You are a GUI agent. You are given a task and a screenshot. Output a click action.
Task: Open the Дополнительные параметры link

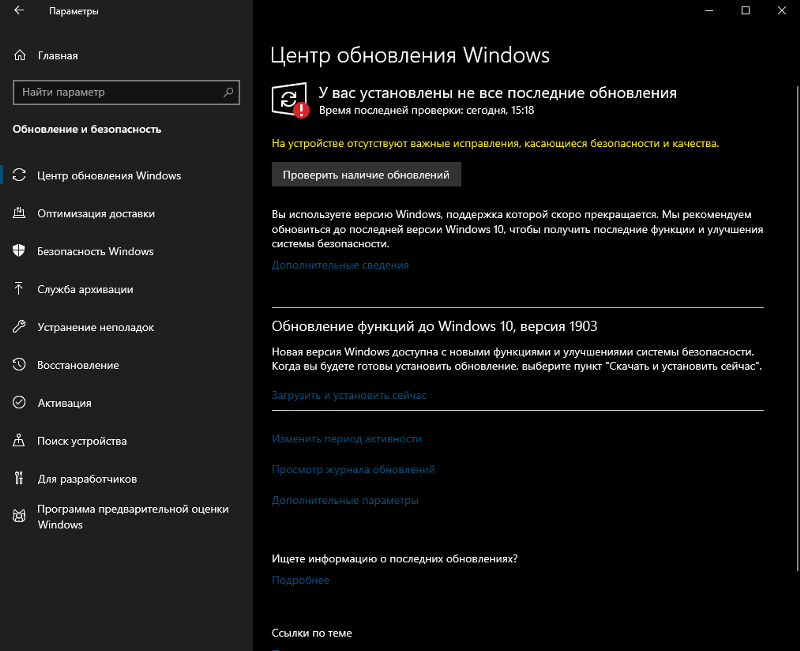345,500
